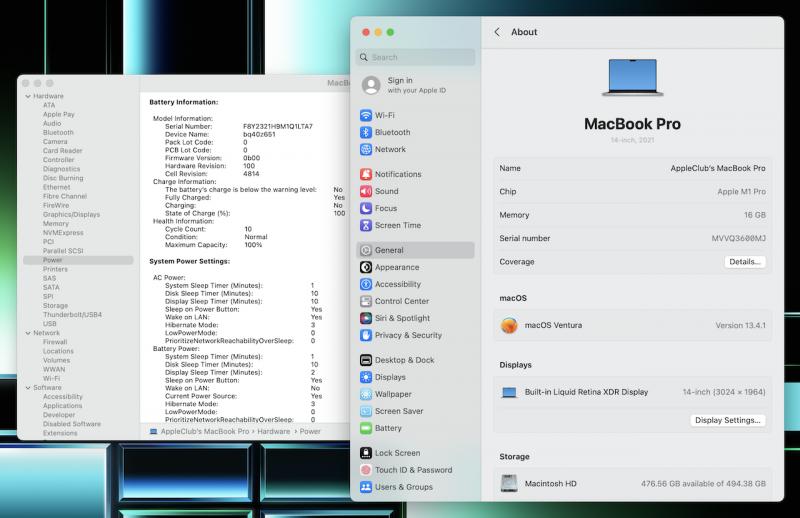Viewport: 800px width, 518px height.
Task: Open Screen Time hourglass icon
Action: pos(366,225)
